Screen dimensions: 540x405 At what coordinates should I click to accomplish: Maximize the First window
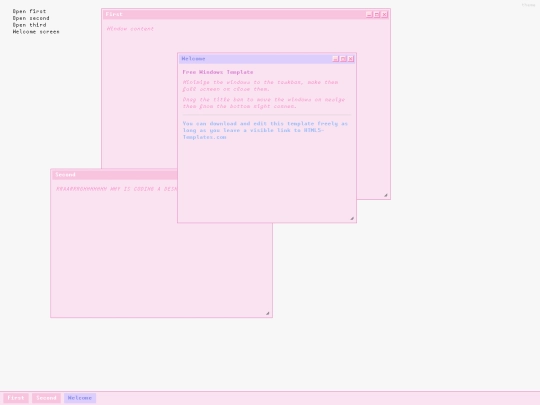[377, 14]
